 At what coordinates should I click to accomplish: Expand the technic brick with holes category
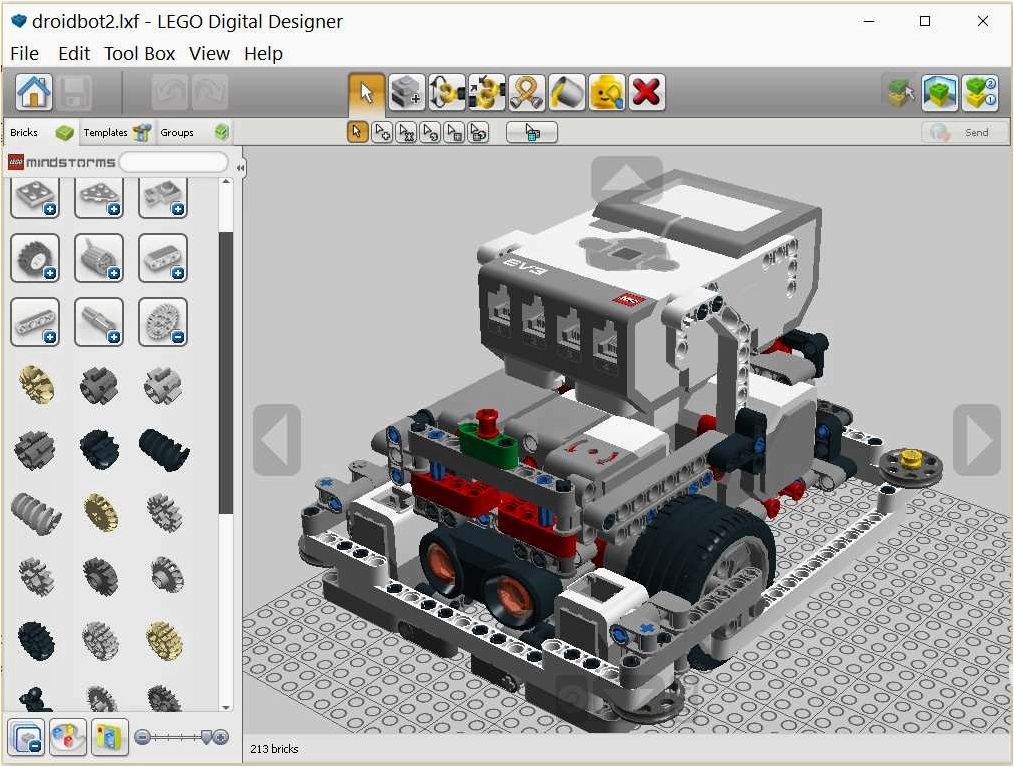tap(163, 258)
